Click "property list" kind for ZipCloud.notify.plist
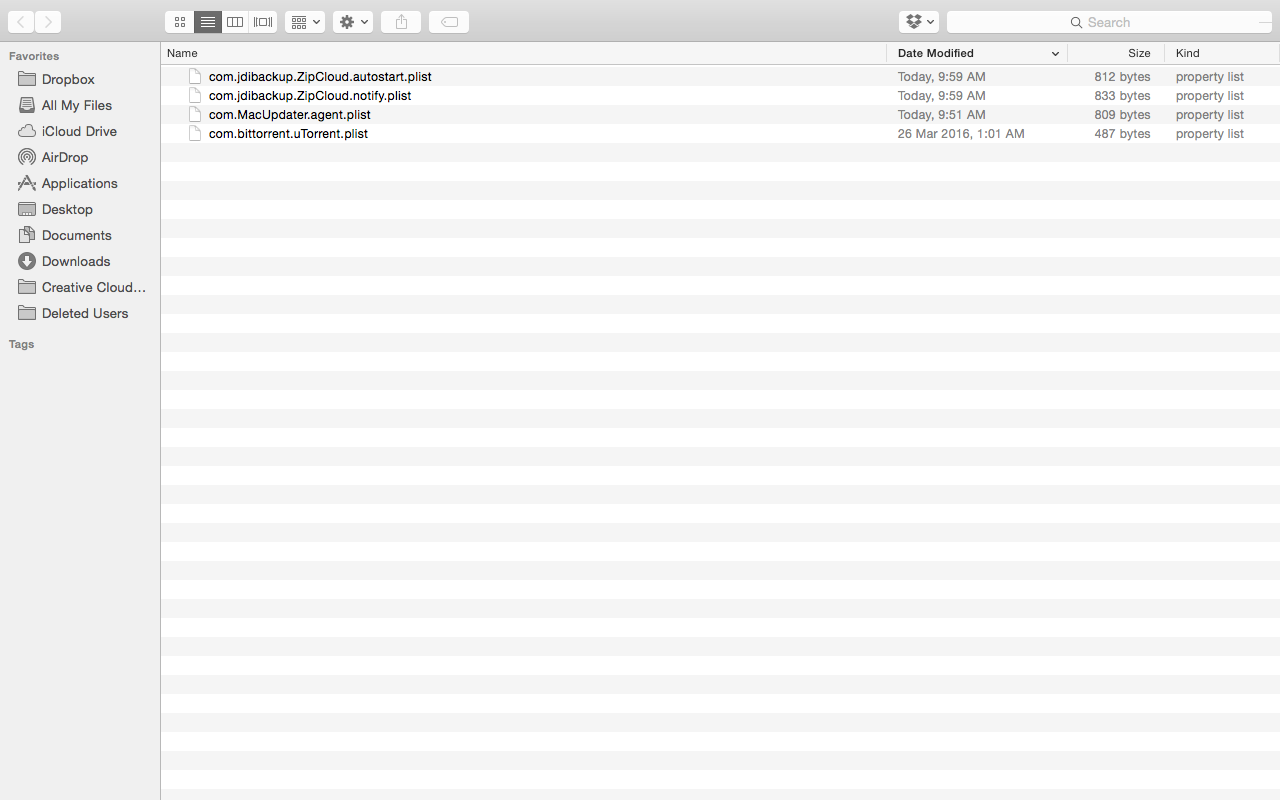 pos(1210,96)
